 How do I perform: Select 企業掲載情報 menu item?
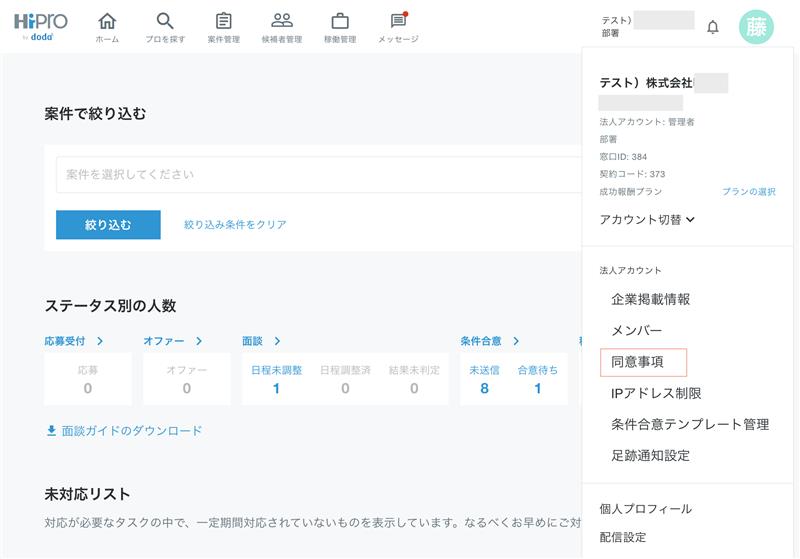point(650,299)
